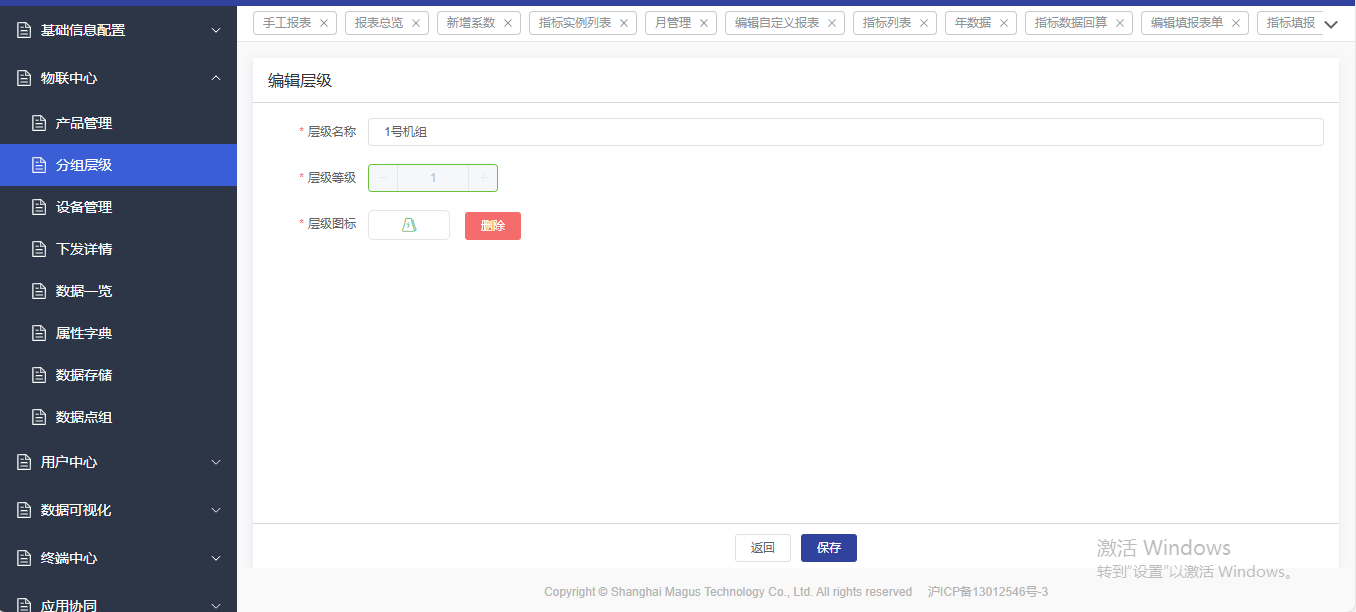Click the icon next to 数据可视化

24,510
